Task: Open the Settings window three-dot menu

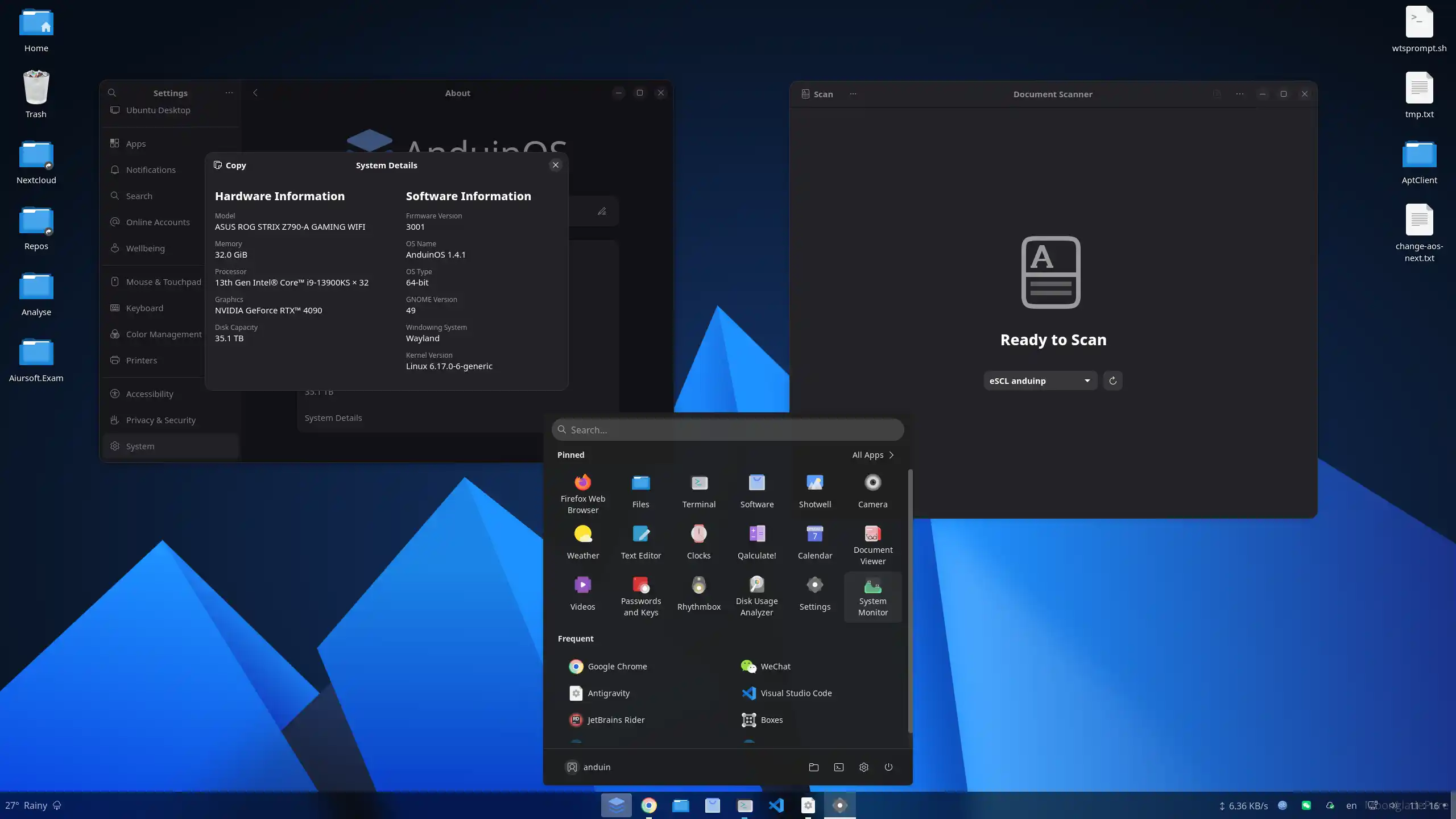Action: pyautogui.click(x=229, y=93)
